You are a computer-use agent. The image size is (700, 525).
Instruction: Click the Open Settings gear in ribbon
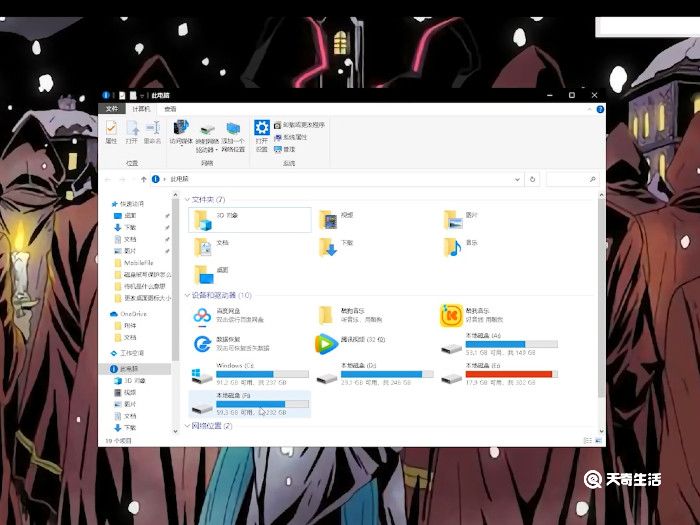[261, 129]
